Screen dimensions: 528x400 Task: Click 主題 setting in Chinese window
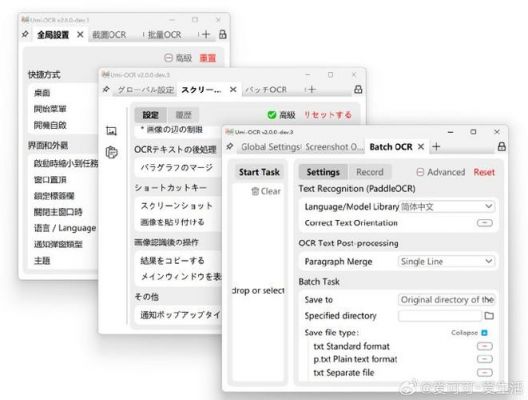[42, 260]
